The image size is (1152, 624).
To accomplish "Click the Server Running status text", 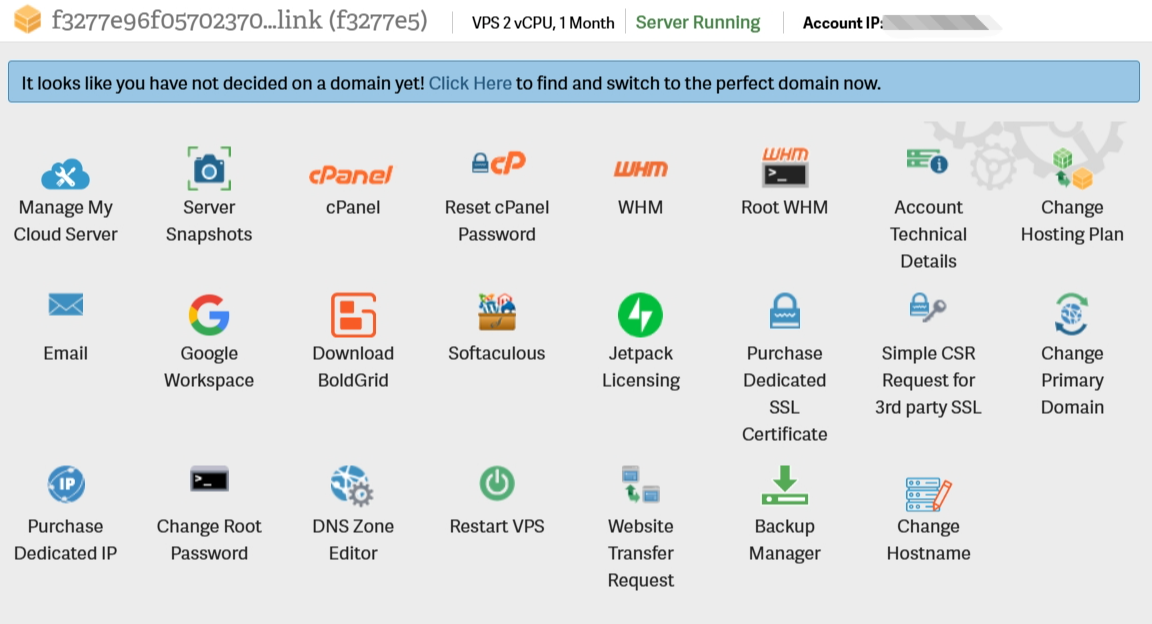I will [x=698, y=23].
